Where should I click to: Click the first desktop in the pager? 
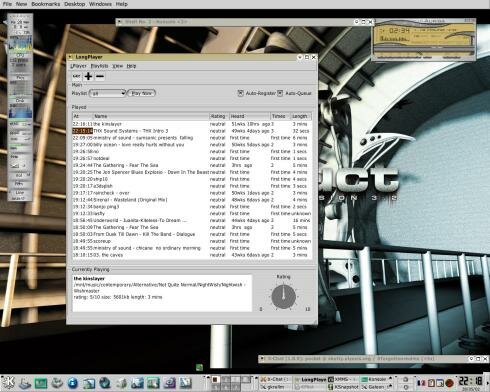(x=215, y=380)
